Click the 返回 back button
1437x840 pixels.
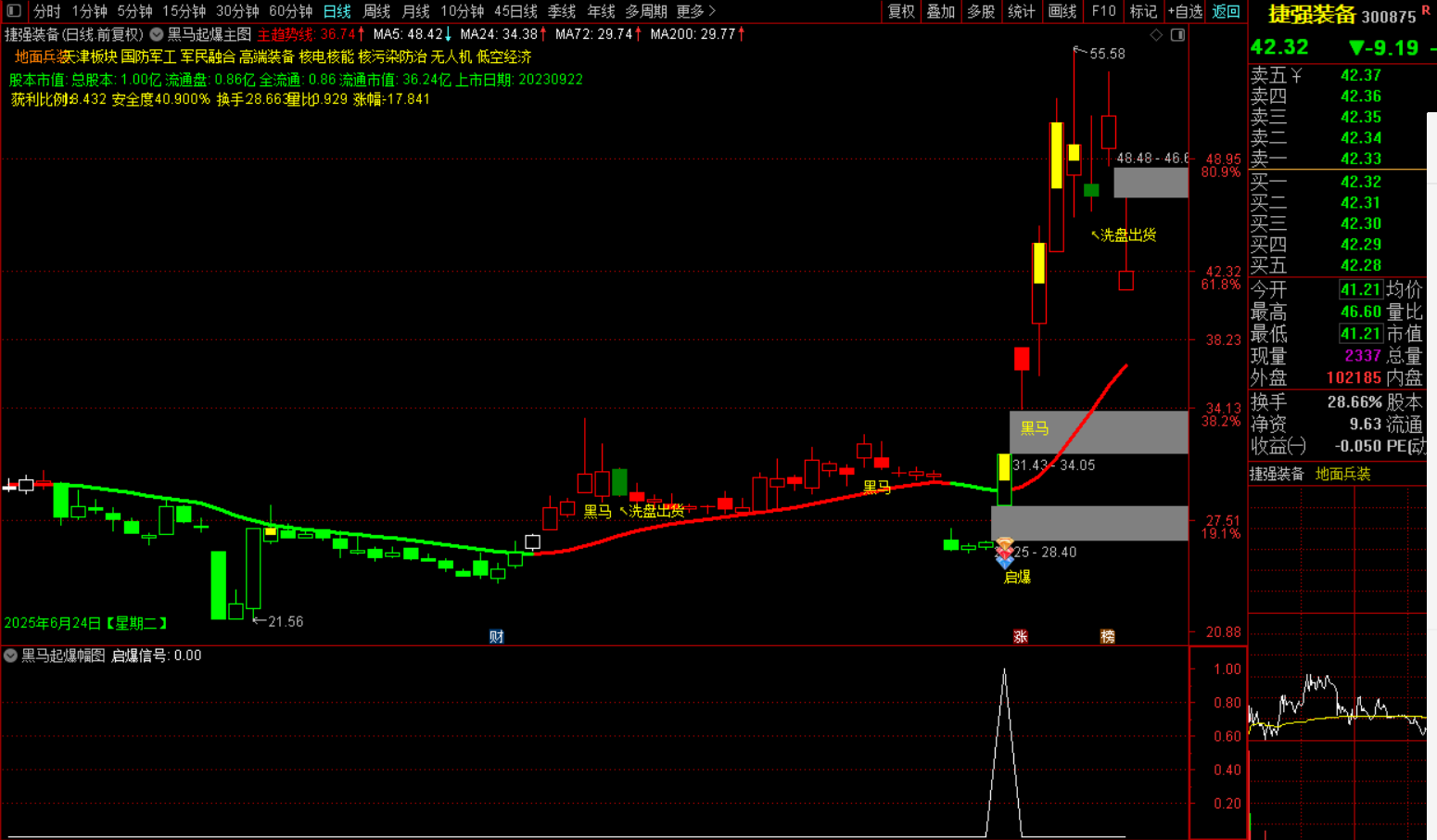pos(1226,11)
